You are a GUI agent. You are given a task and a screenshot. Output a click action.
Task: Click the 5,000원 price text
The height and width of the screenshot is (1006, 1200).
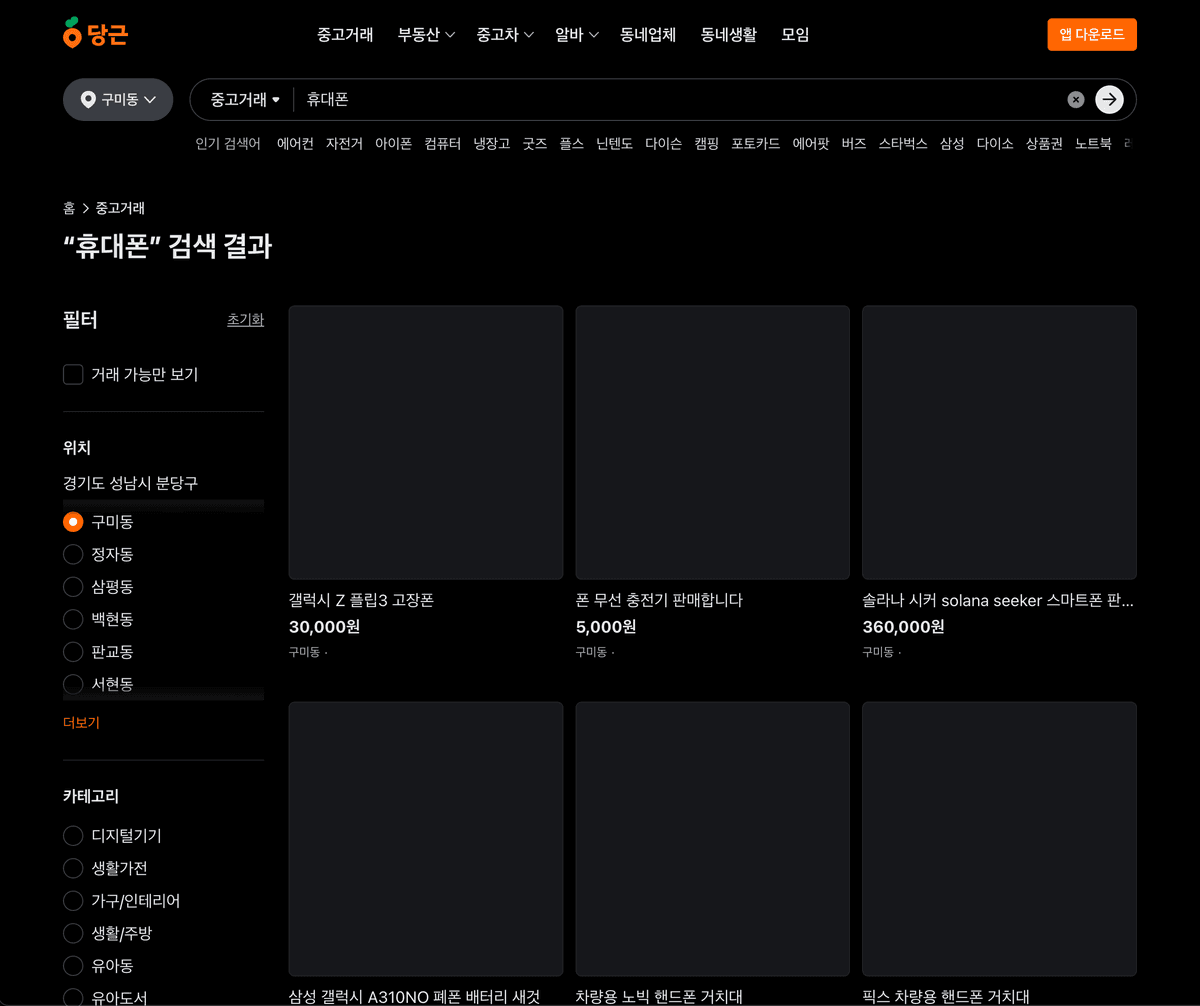pyautogui.click(x=606, y=627)
